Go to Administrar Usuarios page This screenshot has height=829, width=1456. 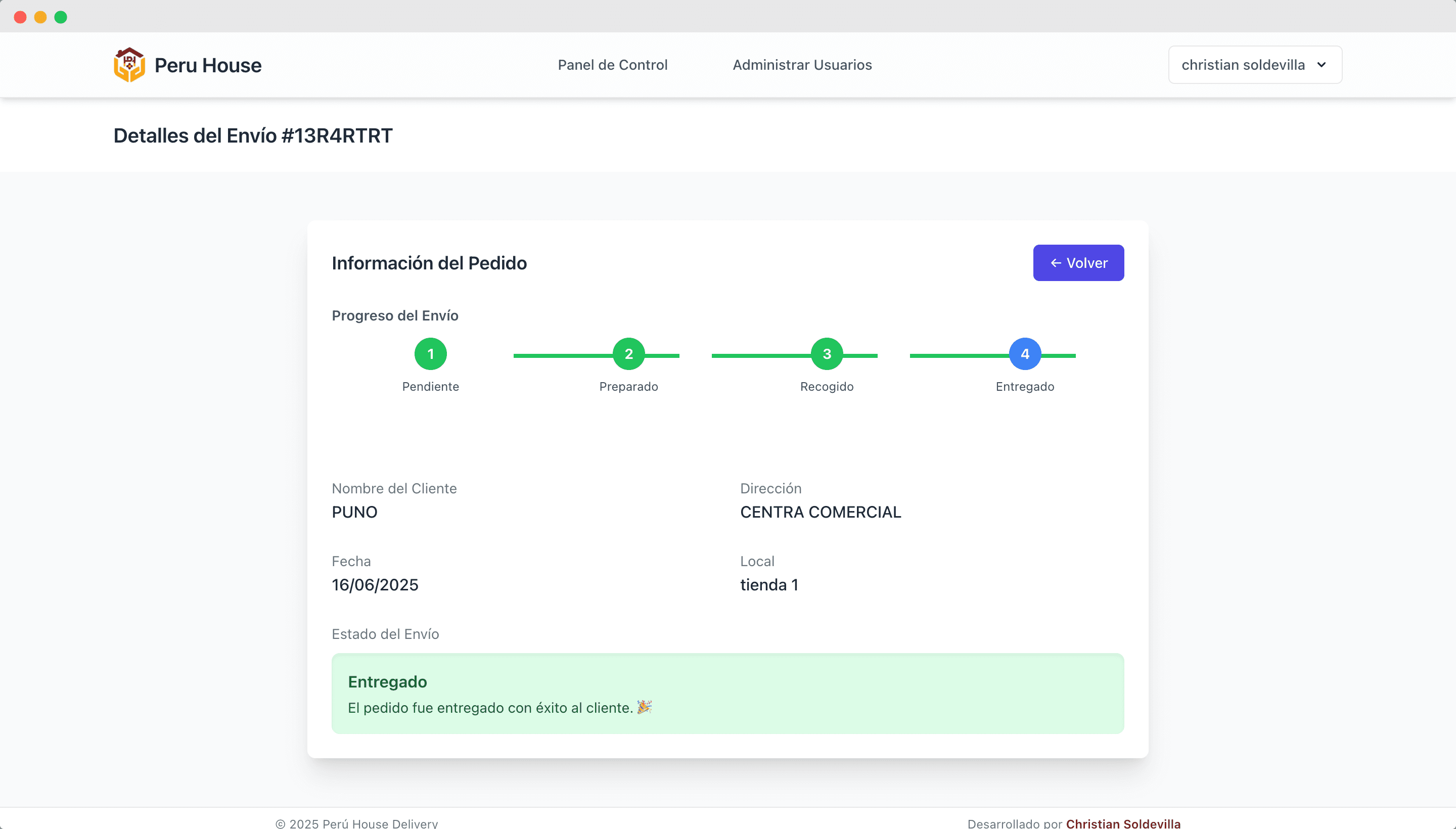tap(802, 65)
